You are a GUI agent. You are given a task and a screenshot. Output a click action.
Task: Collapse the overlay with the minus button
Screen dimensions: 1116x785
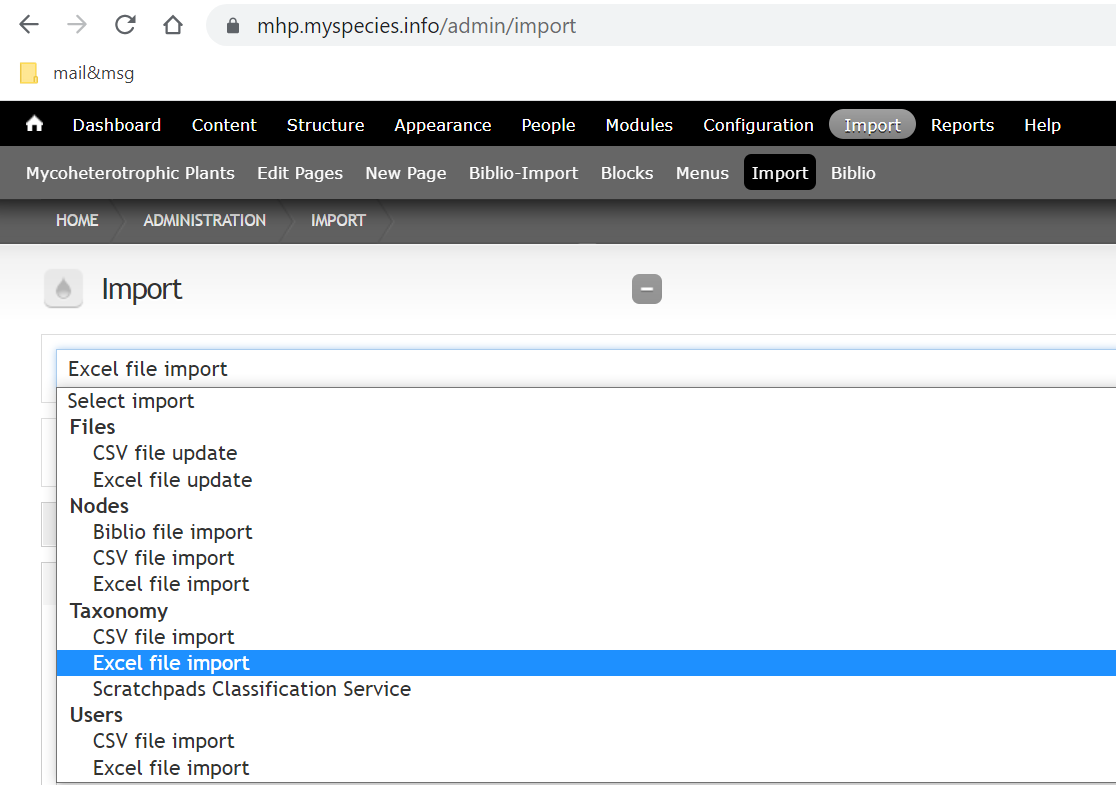(646, 289)
